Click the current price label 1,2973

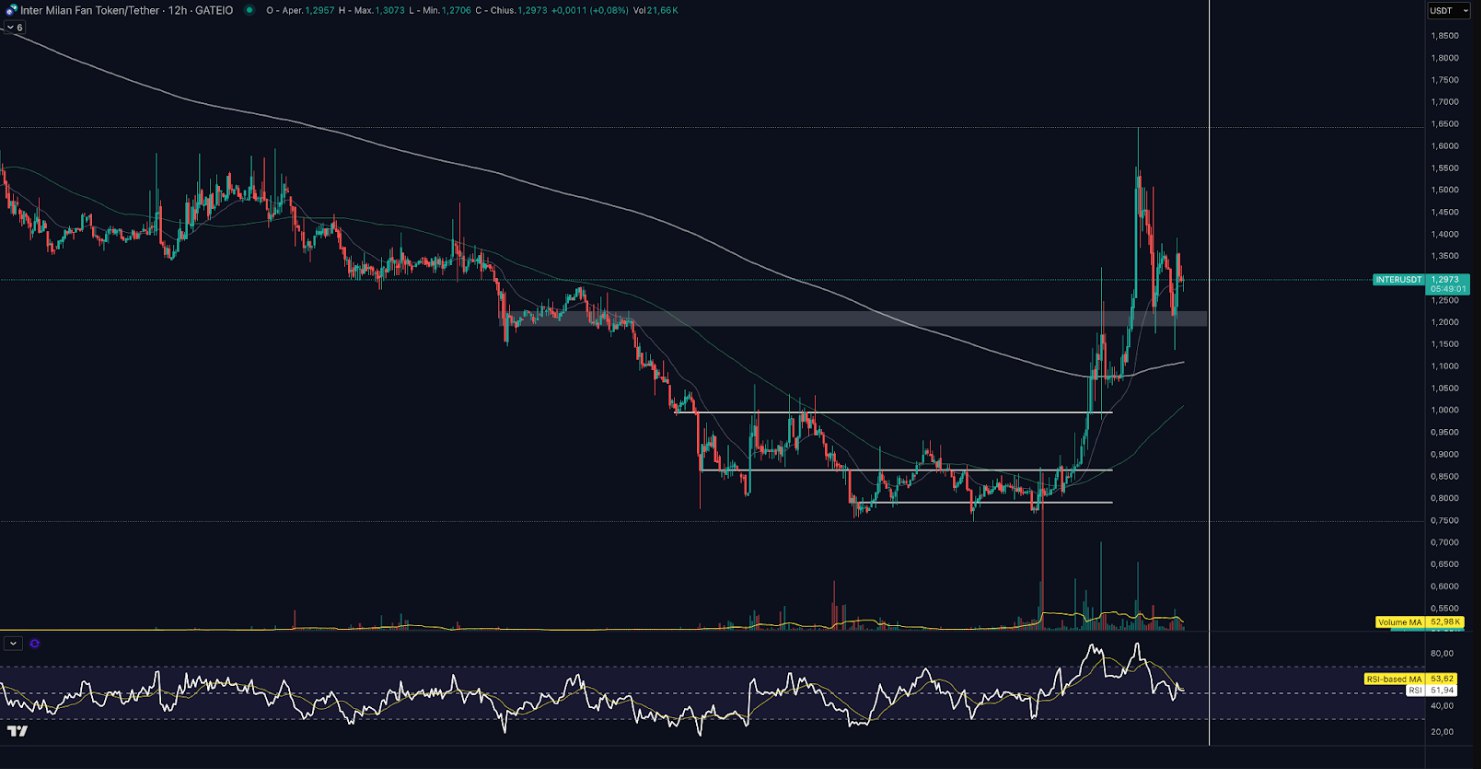tap(1445, 280)
